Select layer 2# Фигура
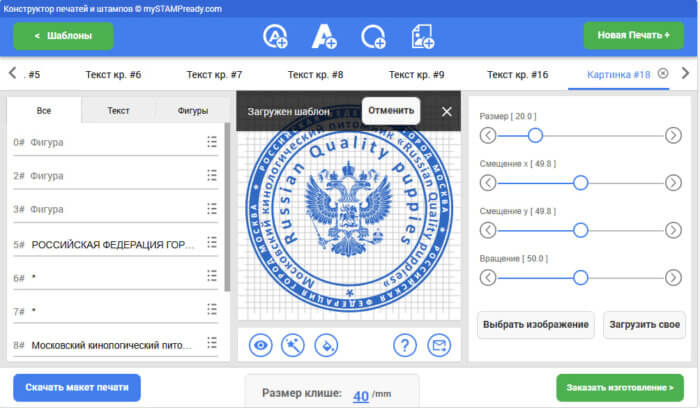Screen dimensions: 700x408 115,176
